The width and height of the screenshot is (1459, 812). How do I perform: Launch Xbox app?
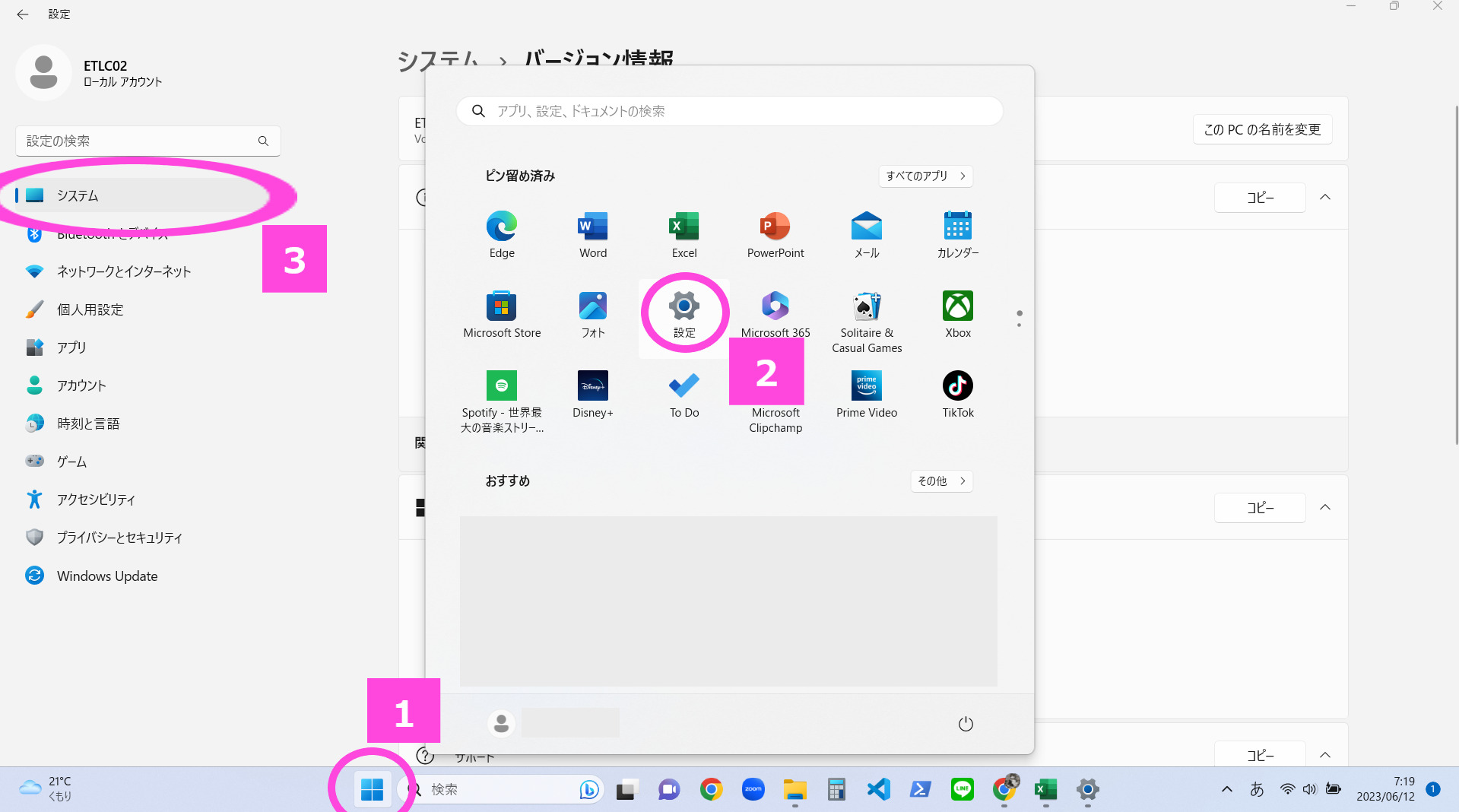[958, 315]
